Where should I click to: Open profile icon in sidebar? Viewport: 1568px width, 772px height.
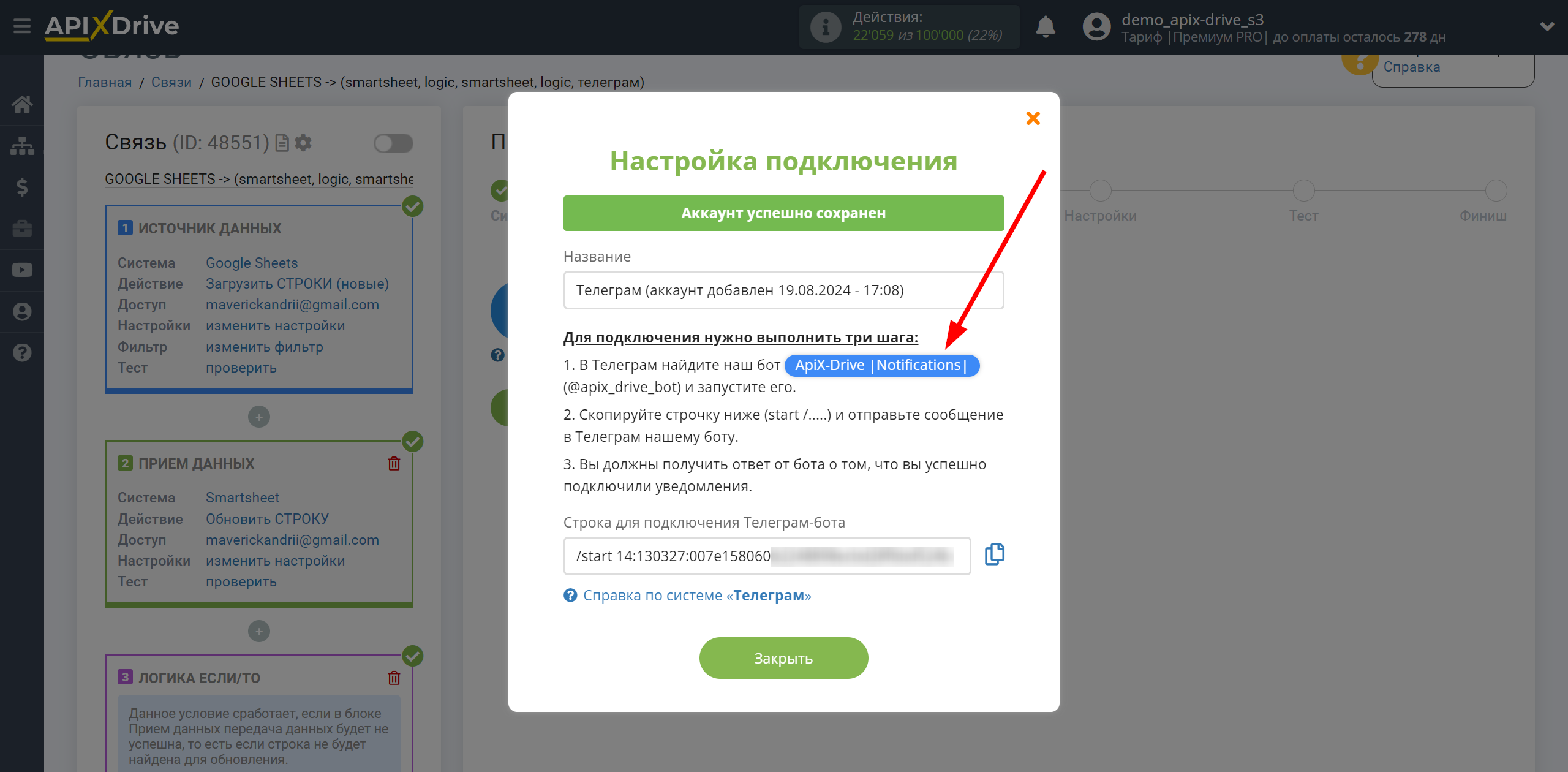pyautogui.click(x=22, y=312)
